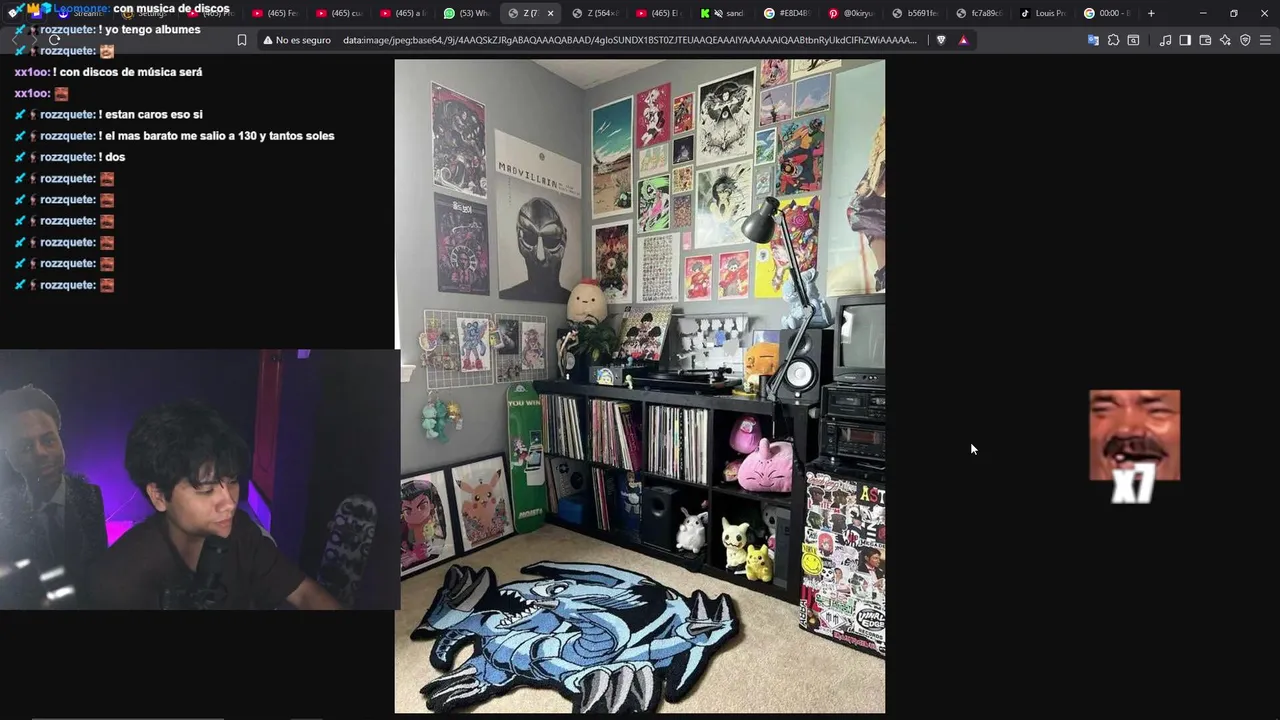Switch to the '(53) Wh' WhatsApp tab
The height and width of the screenshot is (720, 1280).
coord(467,13)
